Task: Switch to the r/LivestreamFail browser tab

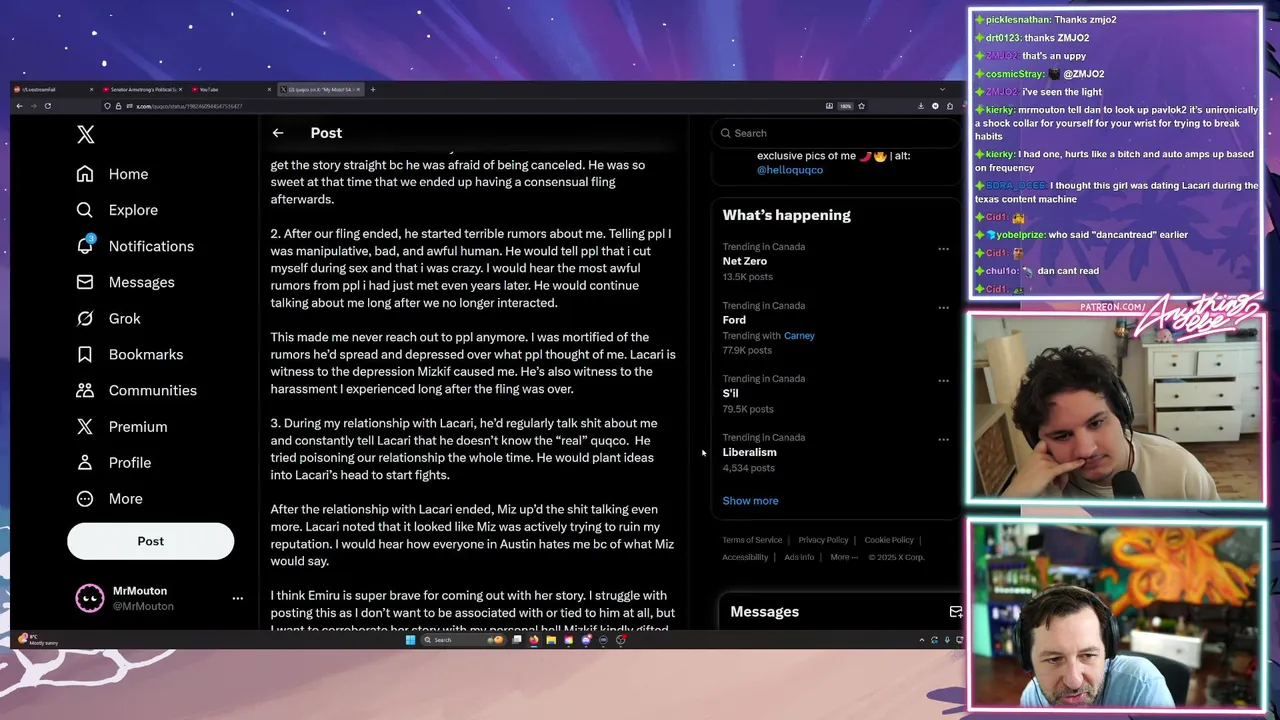Action: pyautogui.click(x=52, y=89)
